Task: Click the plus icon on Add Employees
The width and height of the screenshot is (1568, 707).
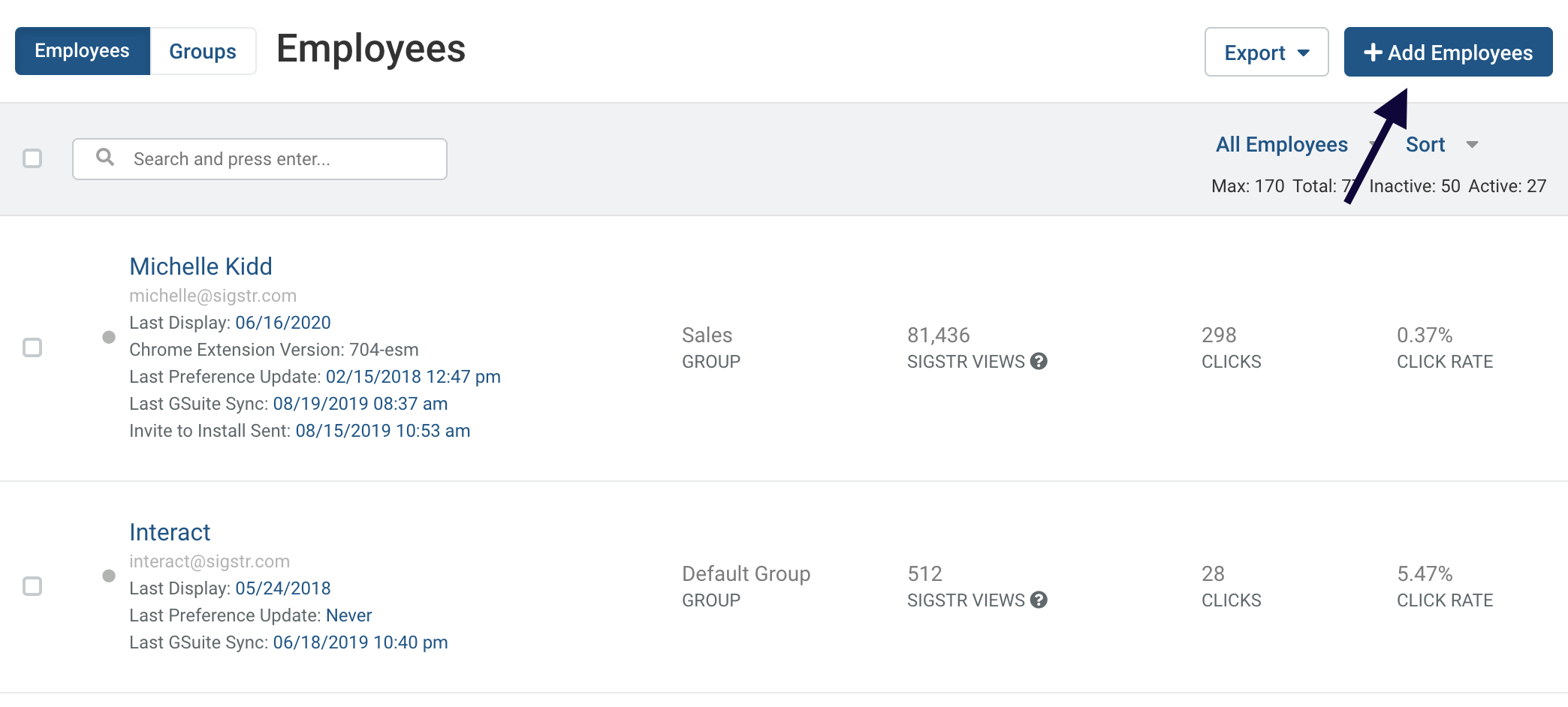Action: 1373,53
